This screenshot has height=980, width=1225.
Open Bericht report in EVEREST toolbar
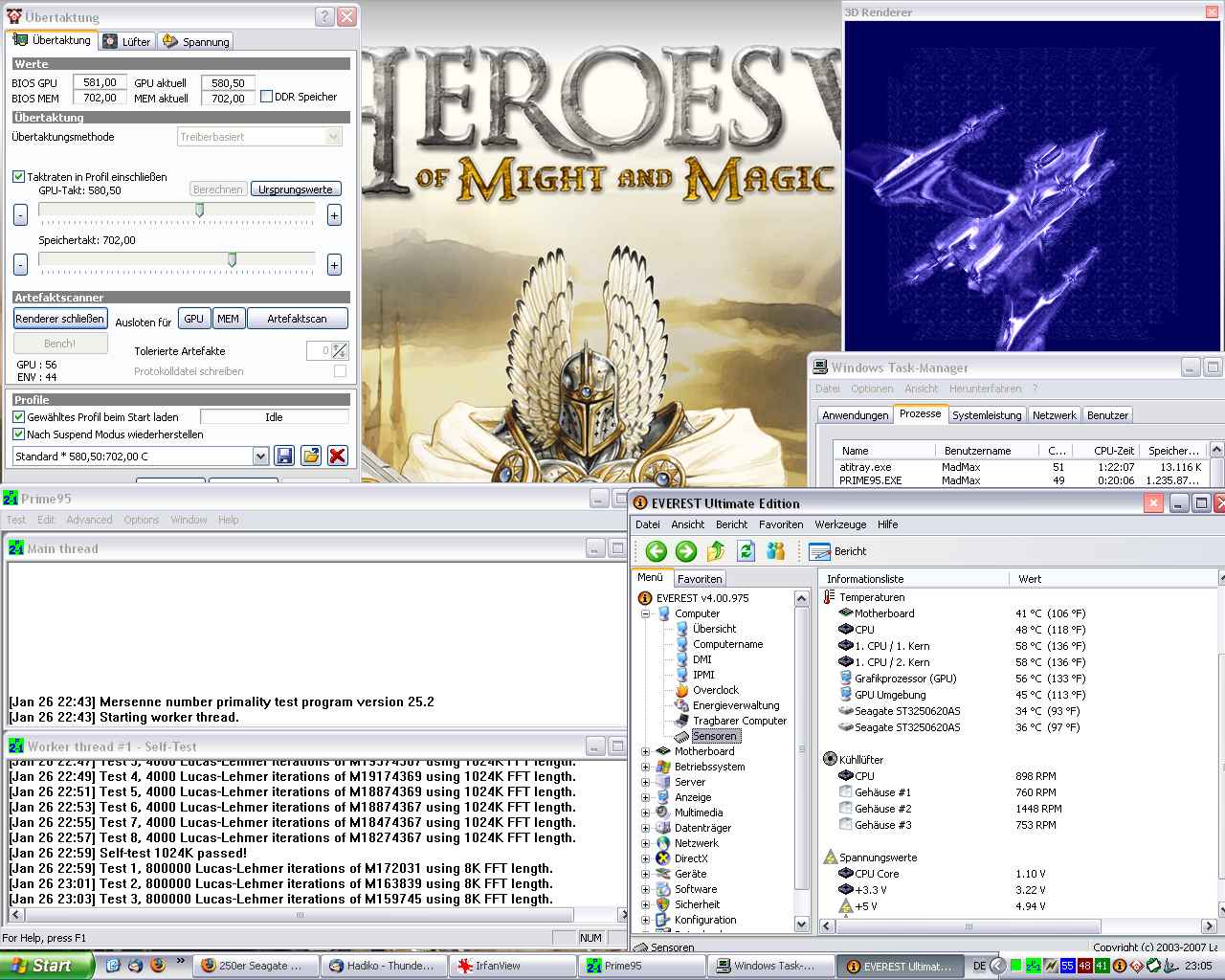pyautogui.click(x=838, y=551)
